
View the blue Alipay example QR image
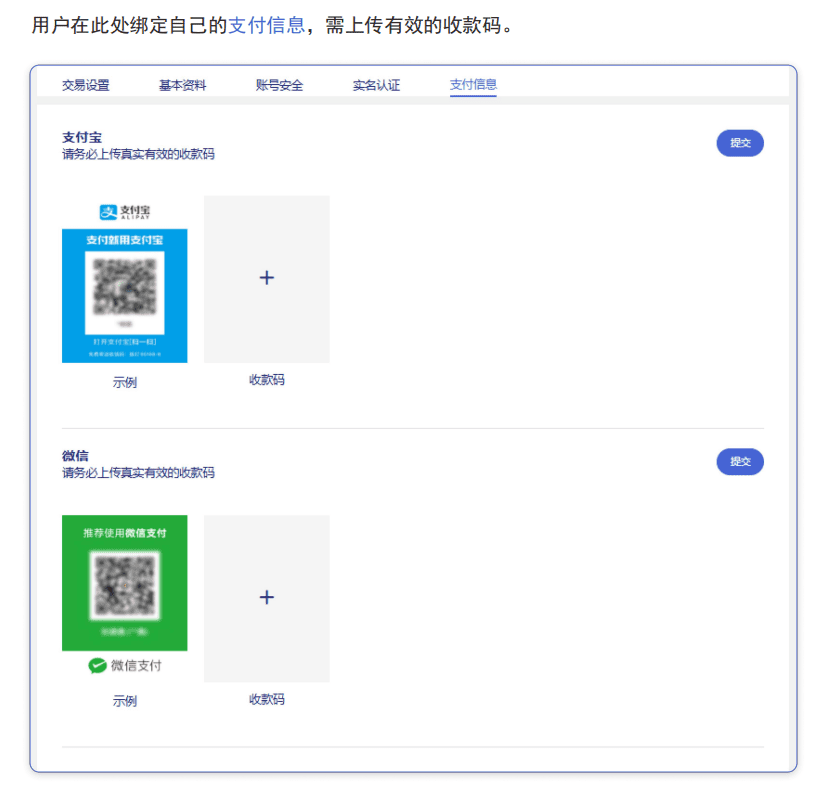124,295
